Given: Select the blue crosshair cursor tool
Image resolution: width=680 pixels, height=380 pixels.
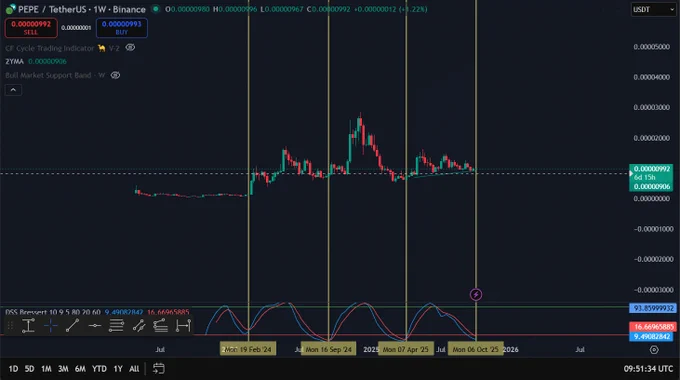Looking at the screenshot, I should (x=51, y=325).
